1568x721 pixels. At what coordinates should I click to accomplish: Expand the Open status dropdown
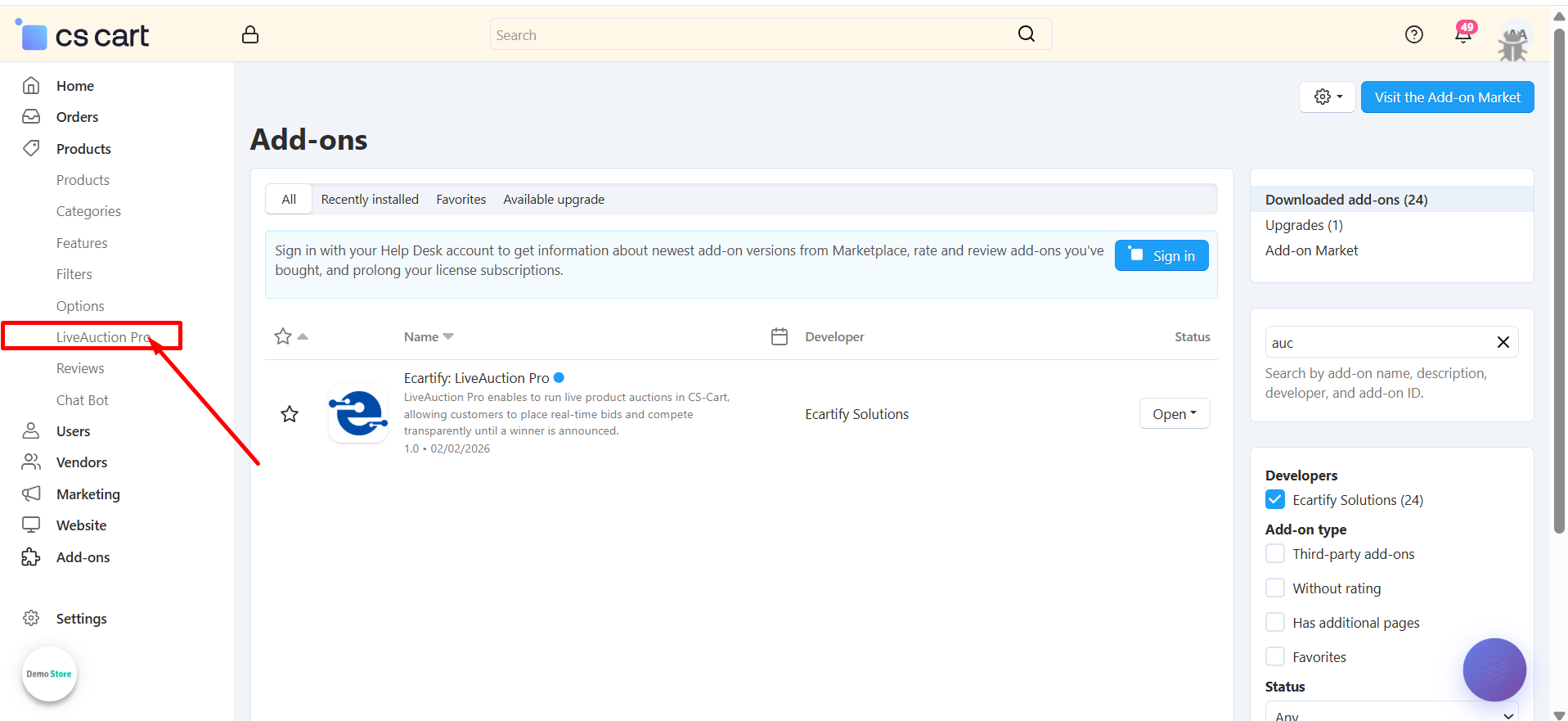1174,414
